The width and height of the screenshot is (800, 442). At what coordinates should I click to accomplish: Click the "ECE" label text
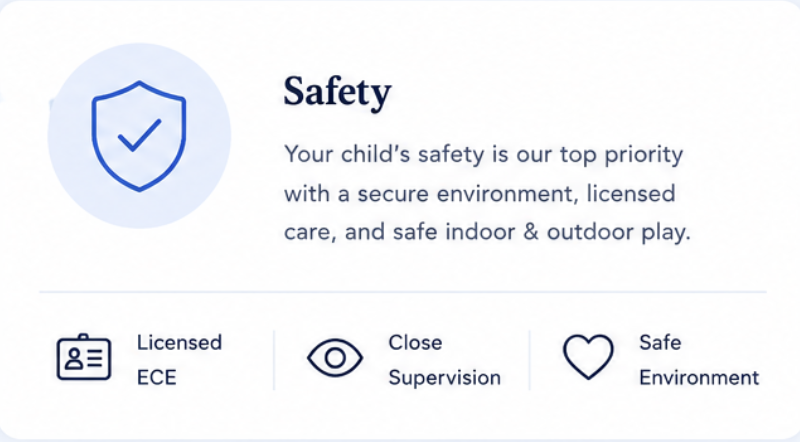click(x=157, y=378)
